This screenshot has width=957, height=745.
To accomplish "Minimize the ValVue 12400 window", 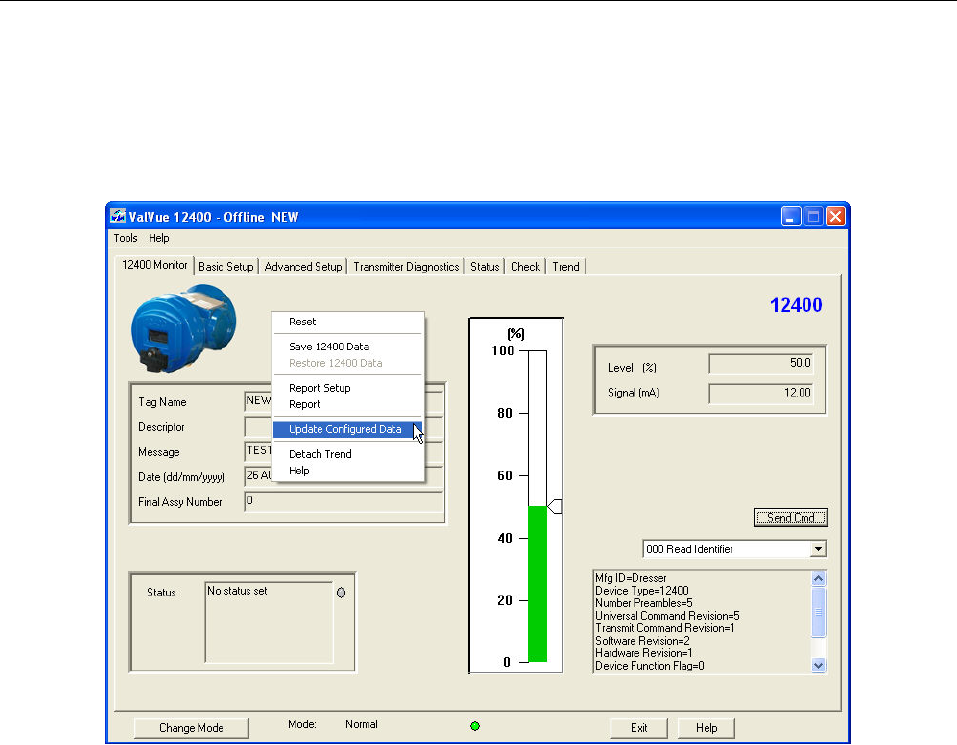I will (791, 216).
